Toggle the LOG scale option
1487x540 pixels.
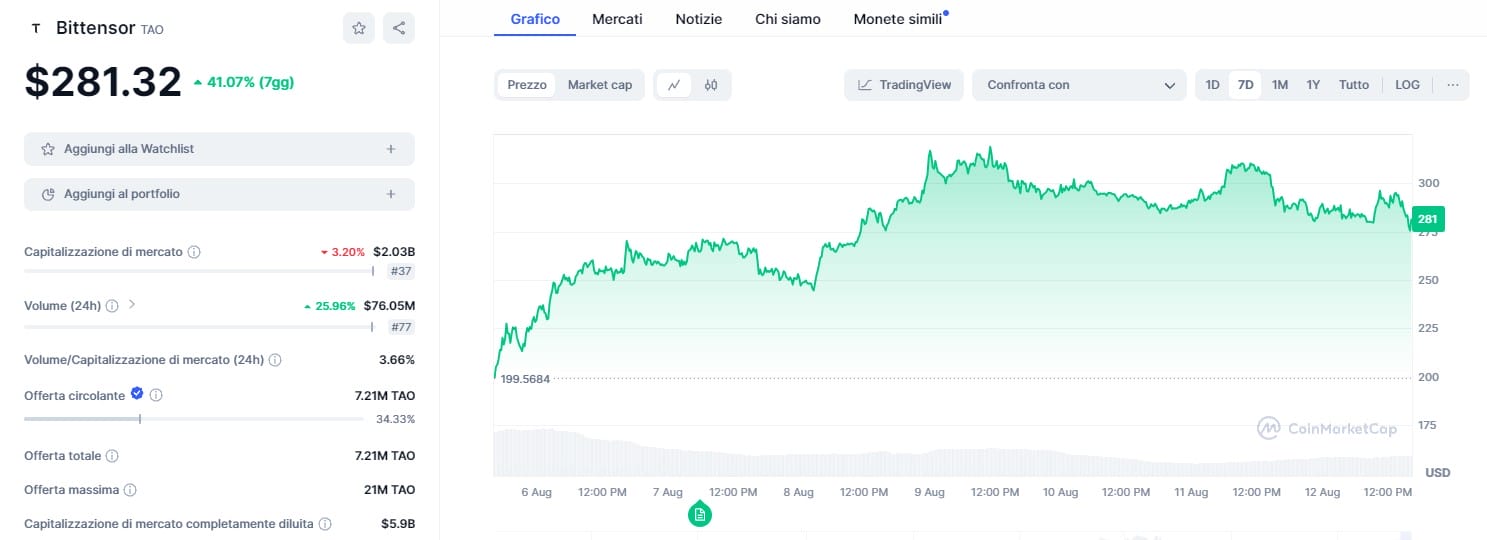1407,85
